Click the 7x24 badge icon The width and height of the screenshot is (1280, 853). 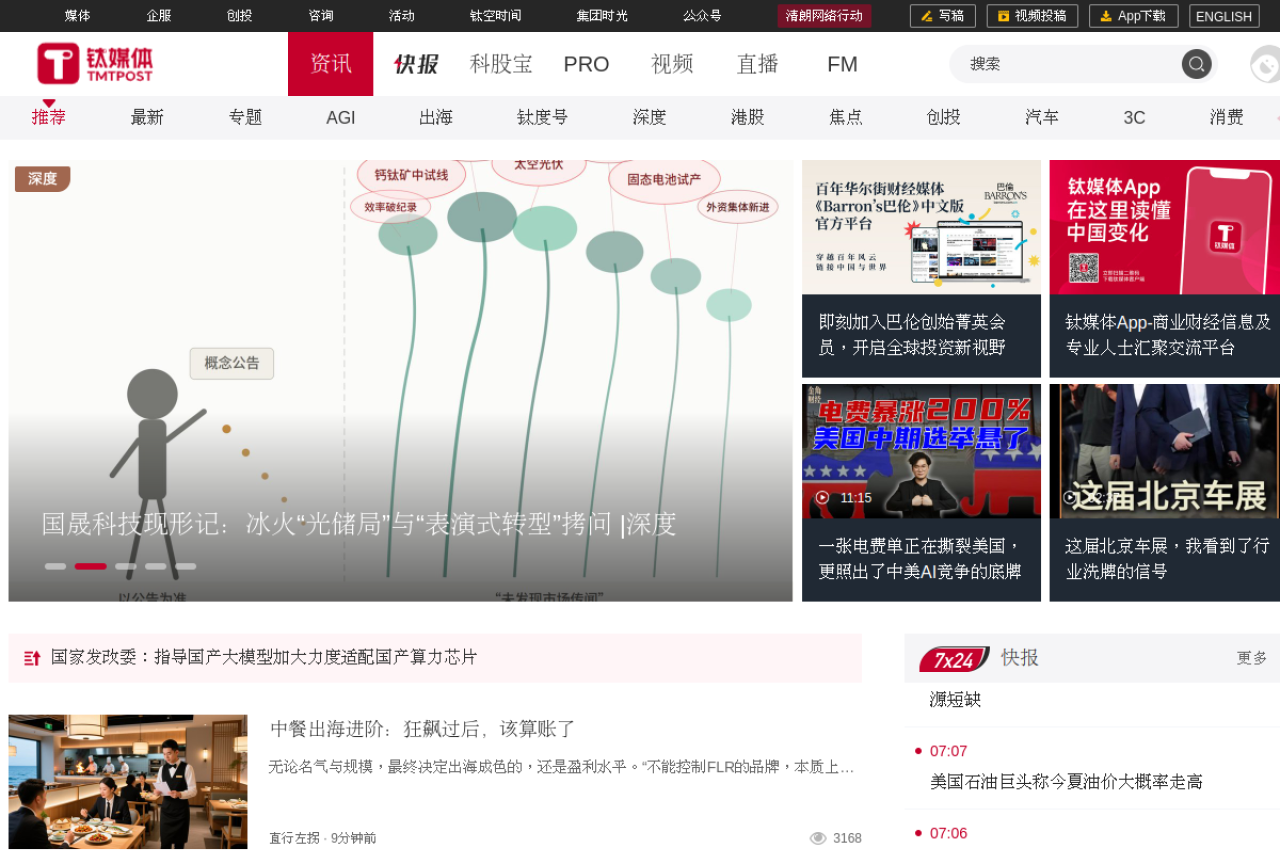point(954,659)
